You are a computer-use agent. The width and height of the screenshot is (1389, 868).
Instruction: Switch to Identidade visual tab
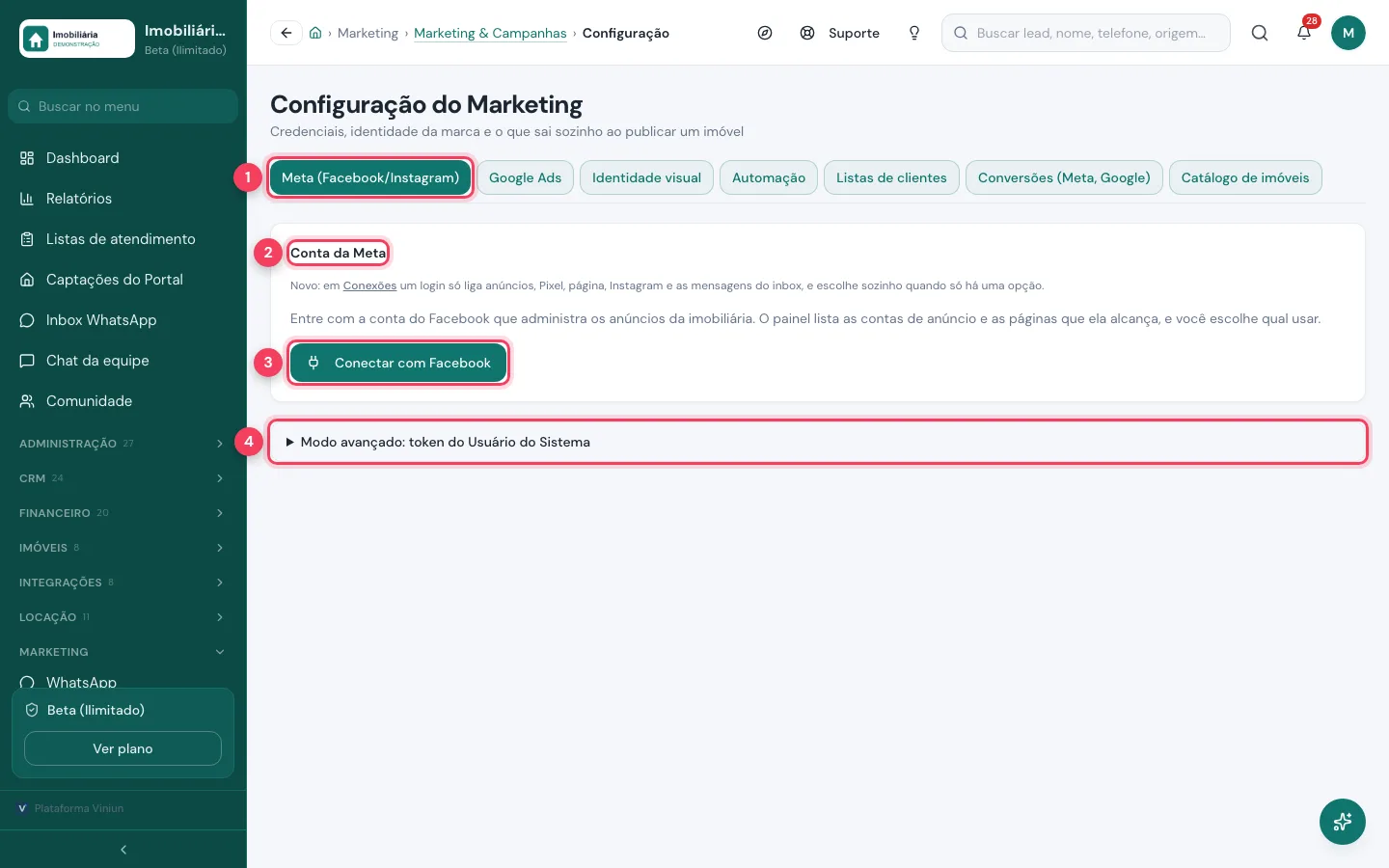(646, 177)
